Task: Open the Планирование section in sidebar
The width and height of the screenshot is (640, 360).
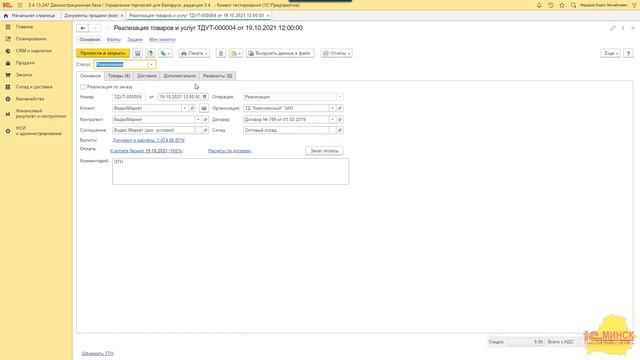Action: [31, 39]
